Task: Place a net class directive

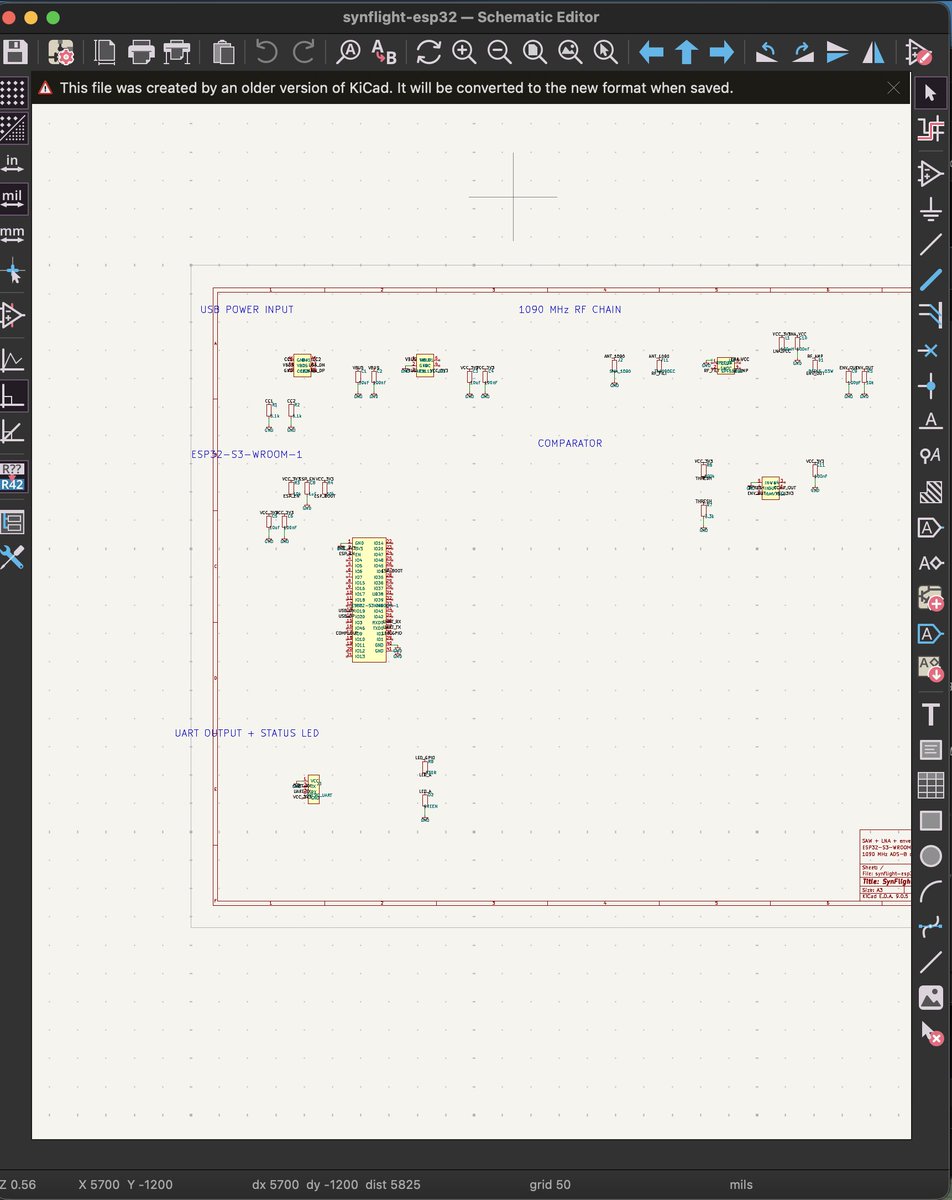Action: coord(931,457)
